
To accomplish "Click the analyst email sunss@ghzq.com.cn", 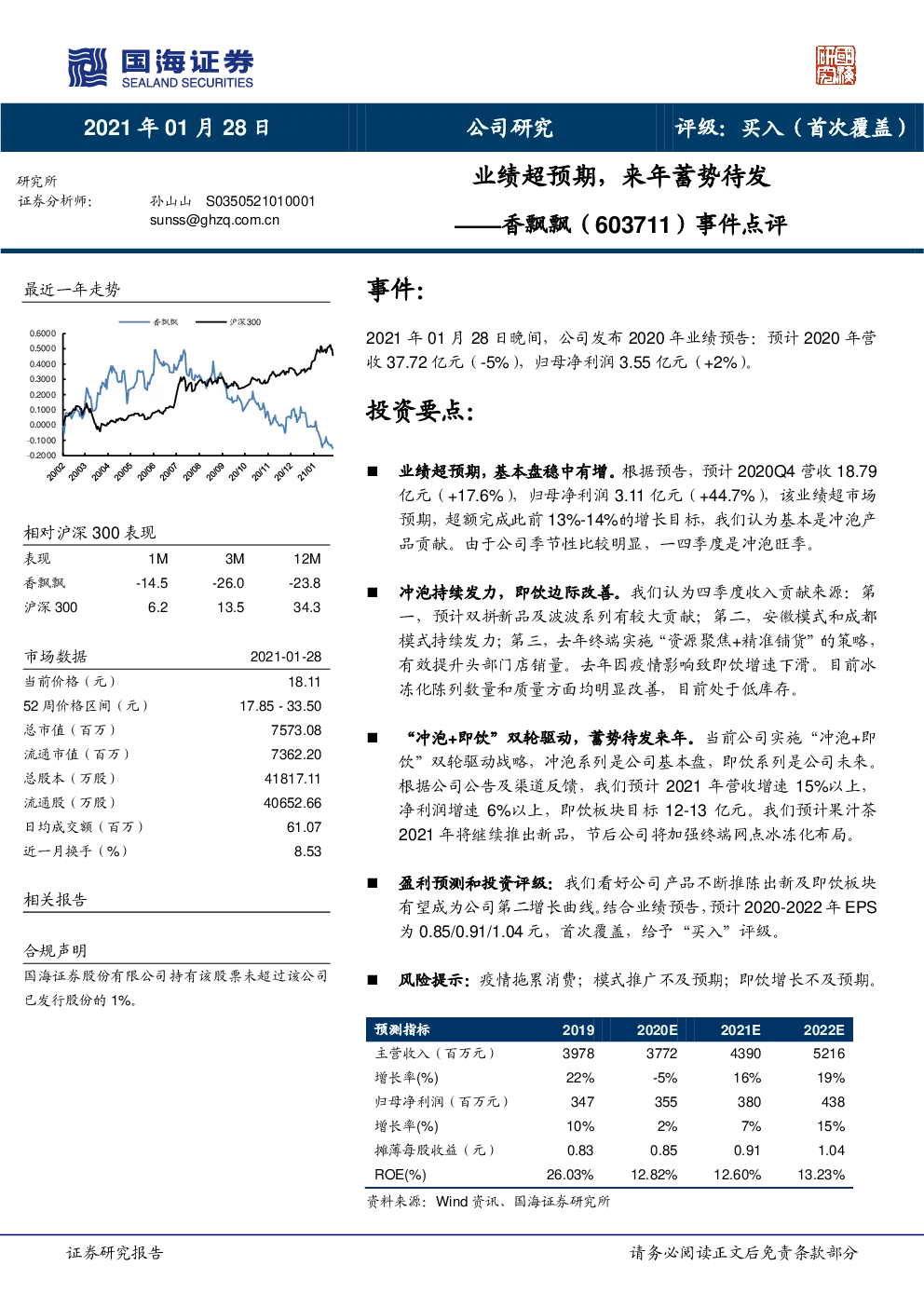I will click(215, 221).
